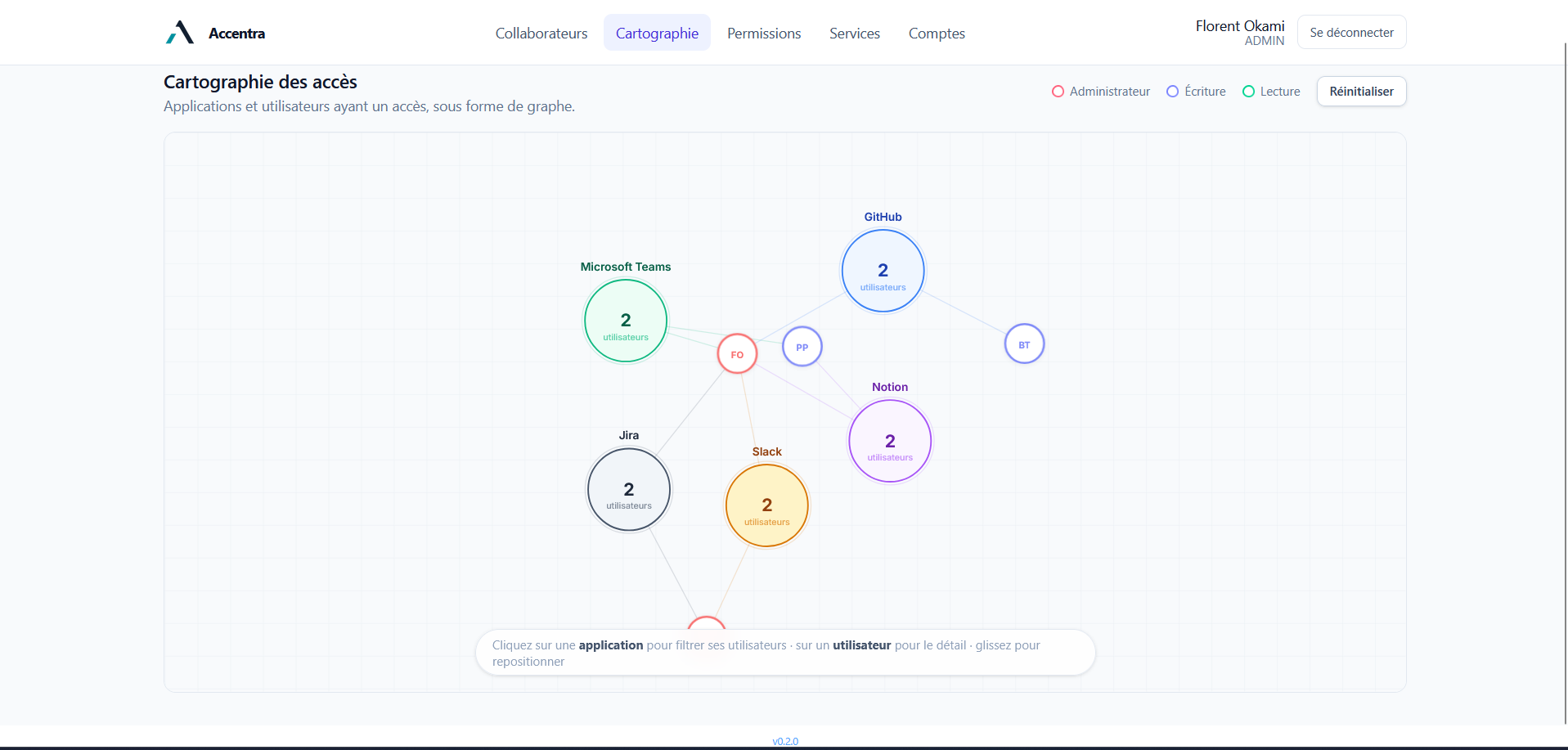Click the Microsoft Teams node label
1568x750 pixels.
tap(626, 267)
